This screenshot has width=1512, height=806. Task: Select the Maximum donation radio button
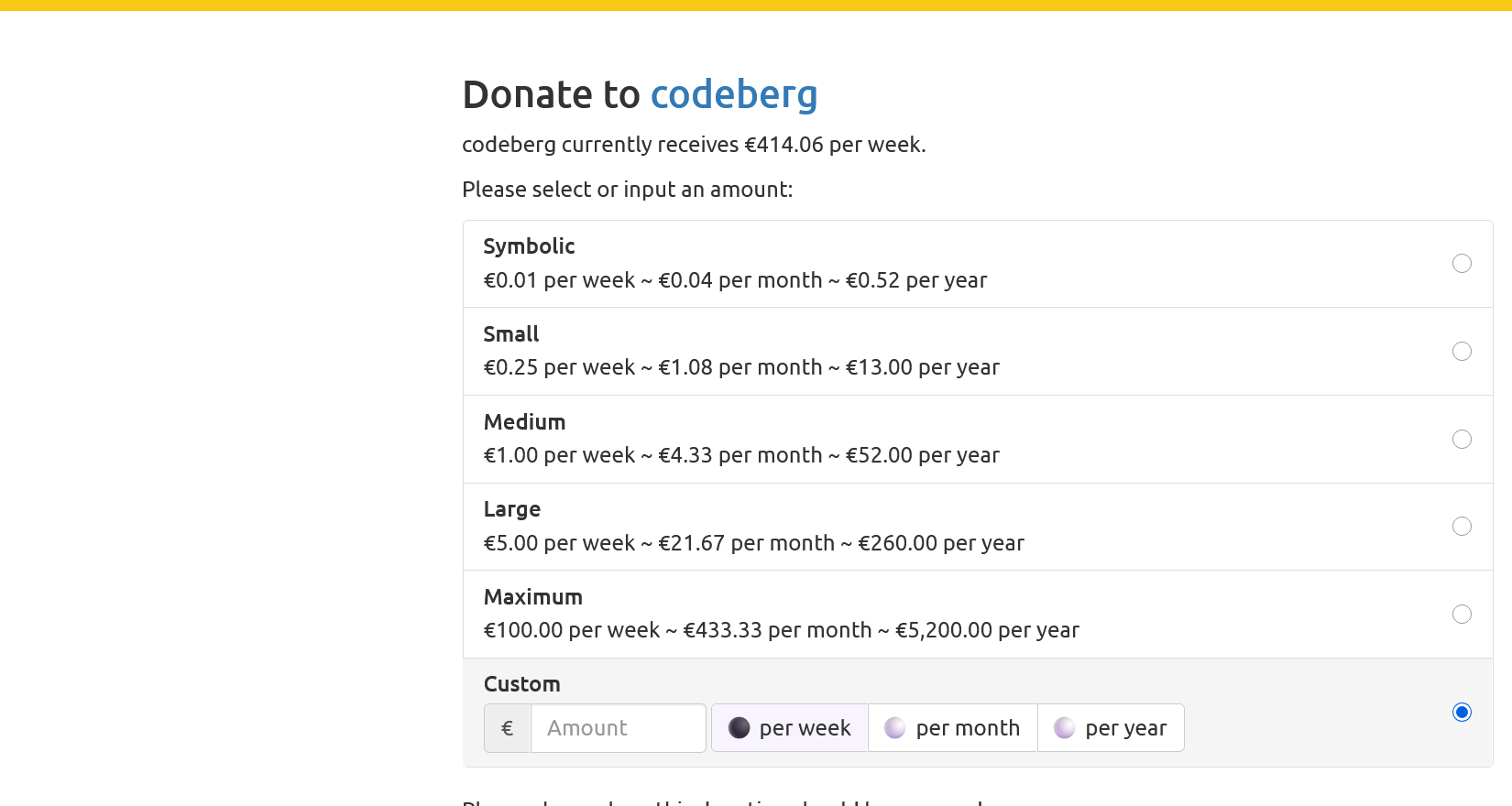click(x=1462, y=615)
